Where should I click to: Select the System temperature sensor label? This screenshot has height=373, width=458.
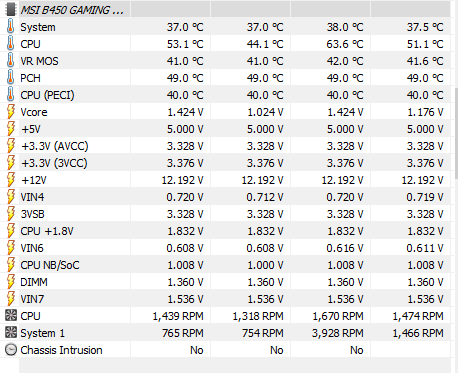[38, 27]
